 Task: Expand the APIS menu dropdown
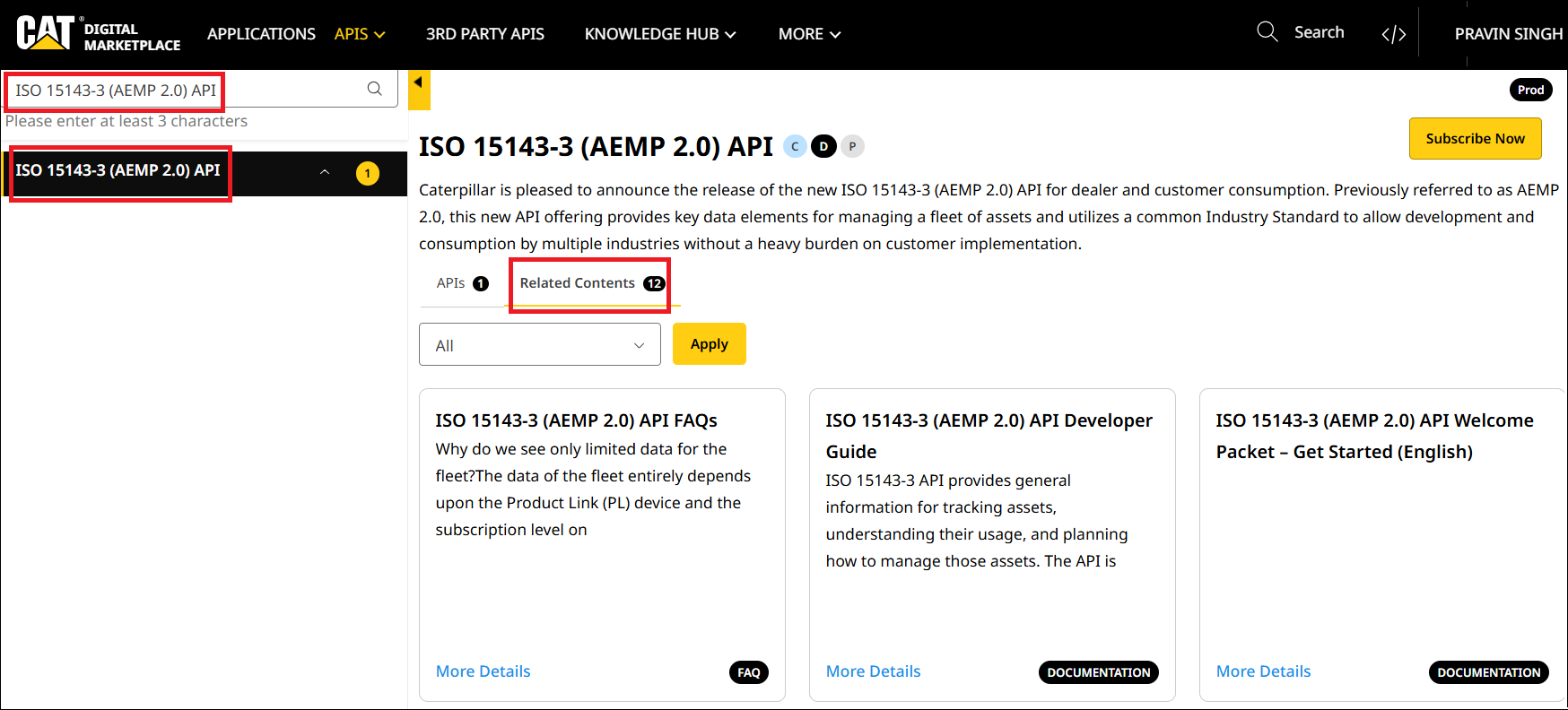pyautogui.click(x=360, y=34)
